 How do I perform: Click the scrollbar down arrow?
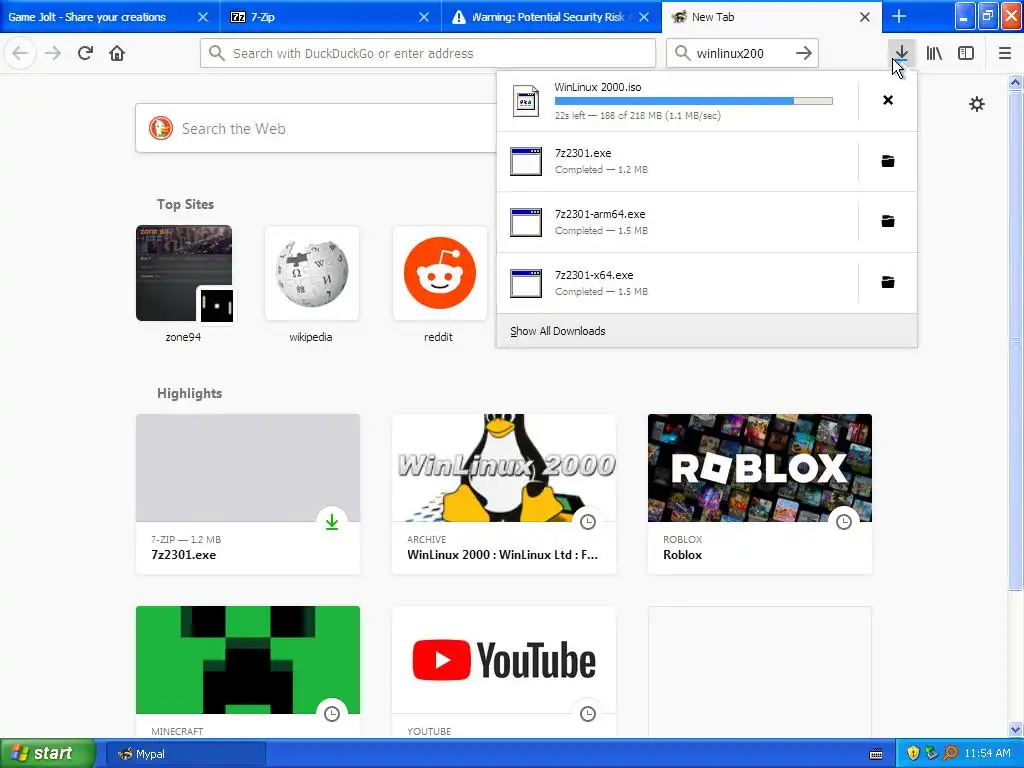click(x=1016, y=730)
